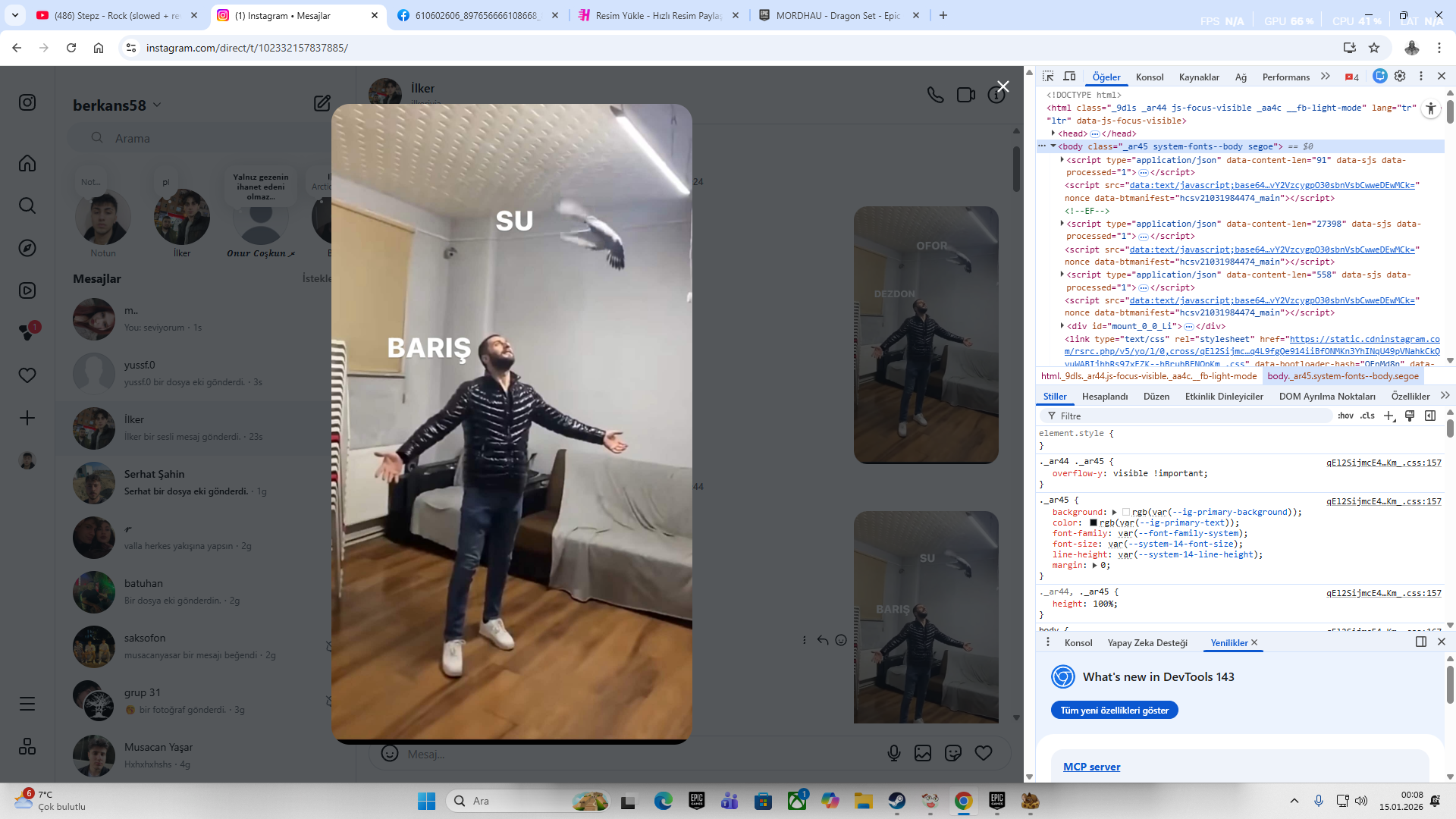This screenshot has height=819, width=1456.
Task: Open Instagram Home from sidebar
Action: (x=27, y=163)
